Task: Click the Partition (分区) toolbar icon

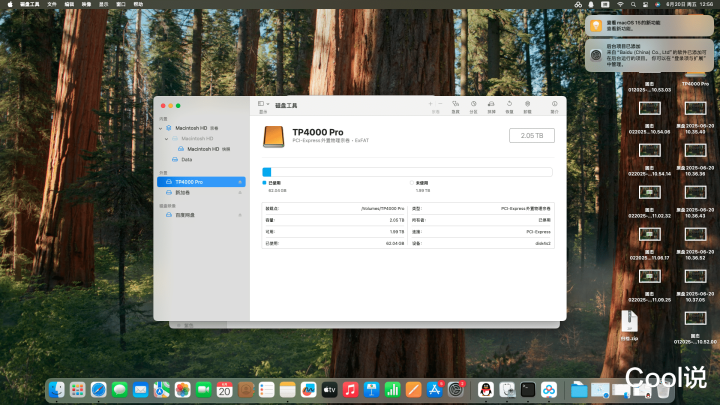Action: (x=473, y=104)
